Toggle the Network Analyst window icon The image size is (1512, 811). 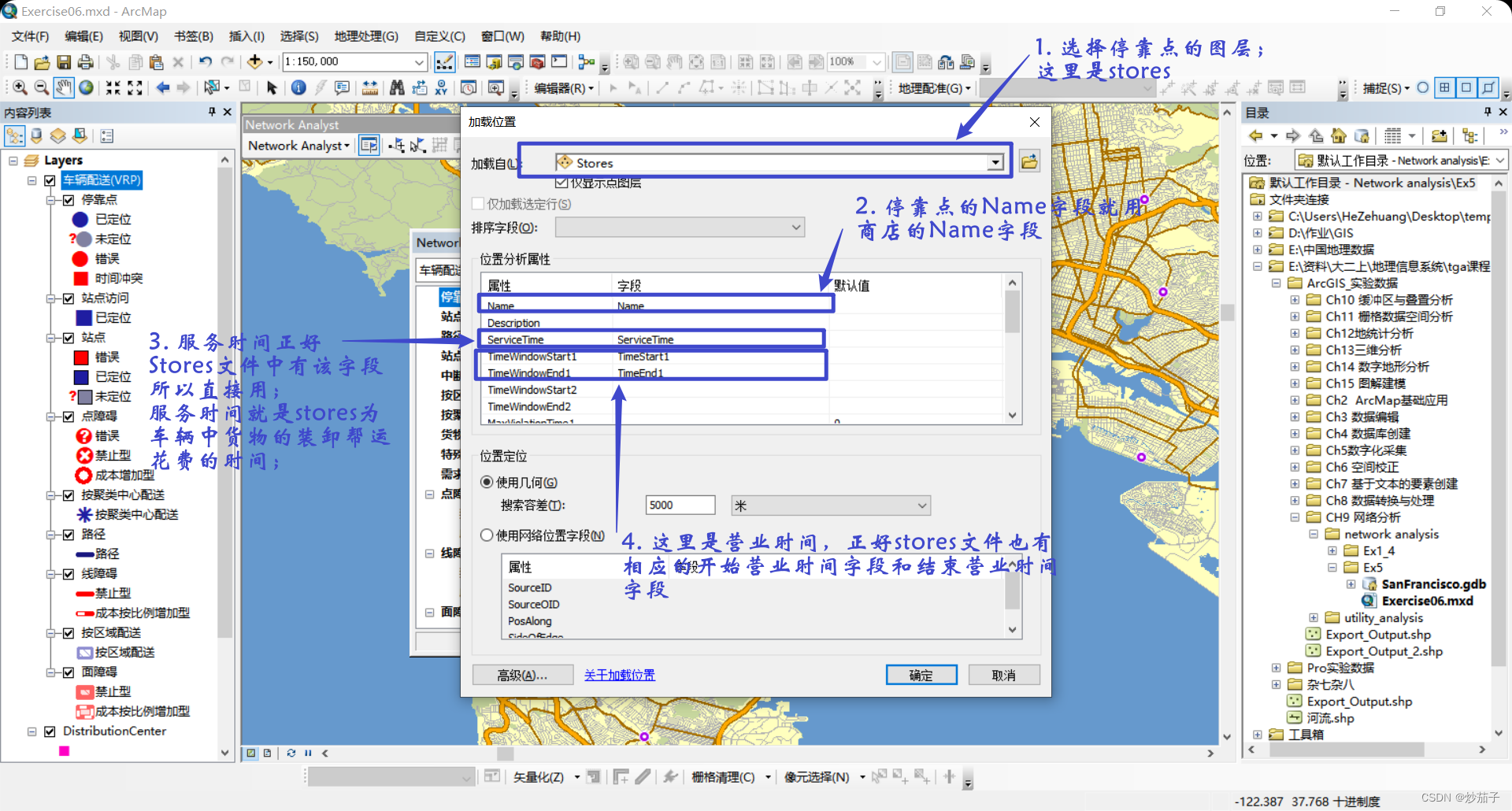coord(369,145)
